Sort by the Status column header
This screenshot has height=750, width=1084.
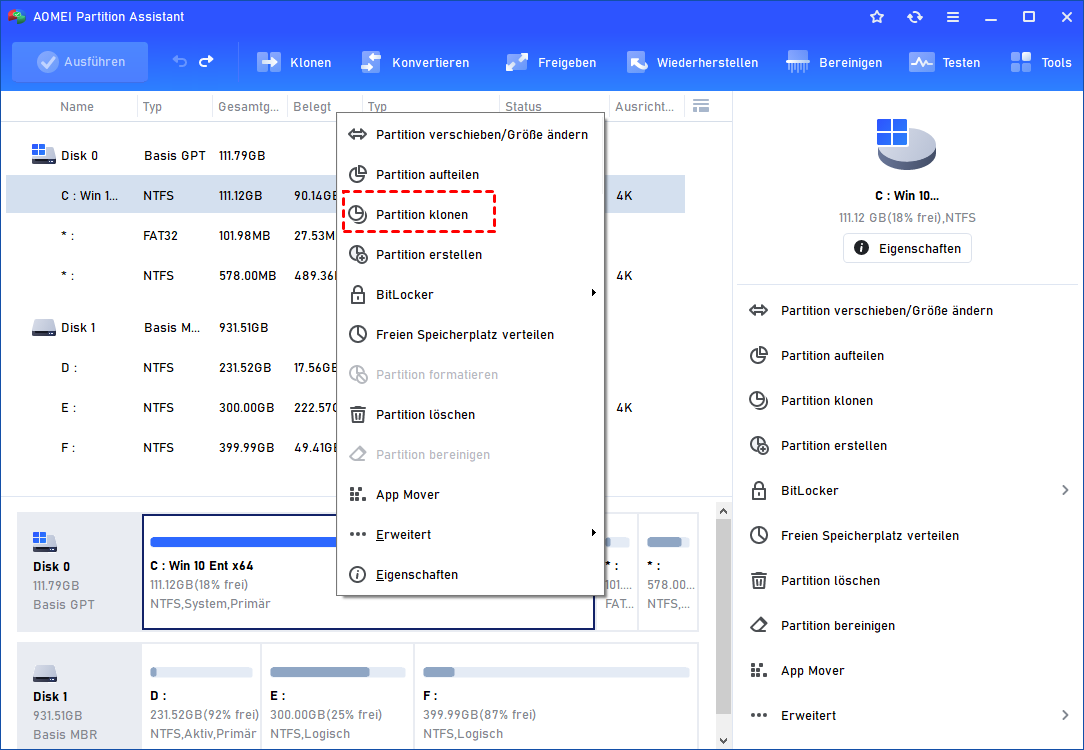pyautogui.click(x=523, y=106)
